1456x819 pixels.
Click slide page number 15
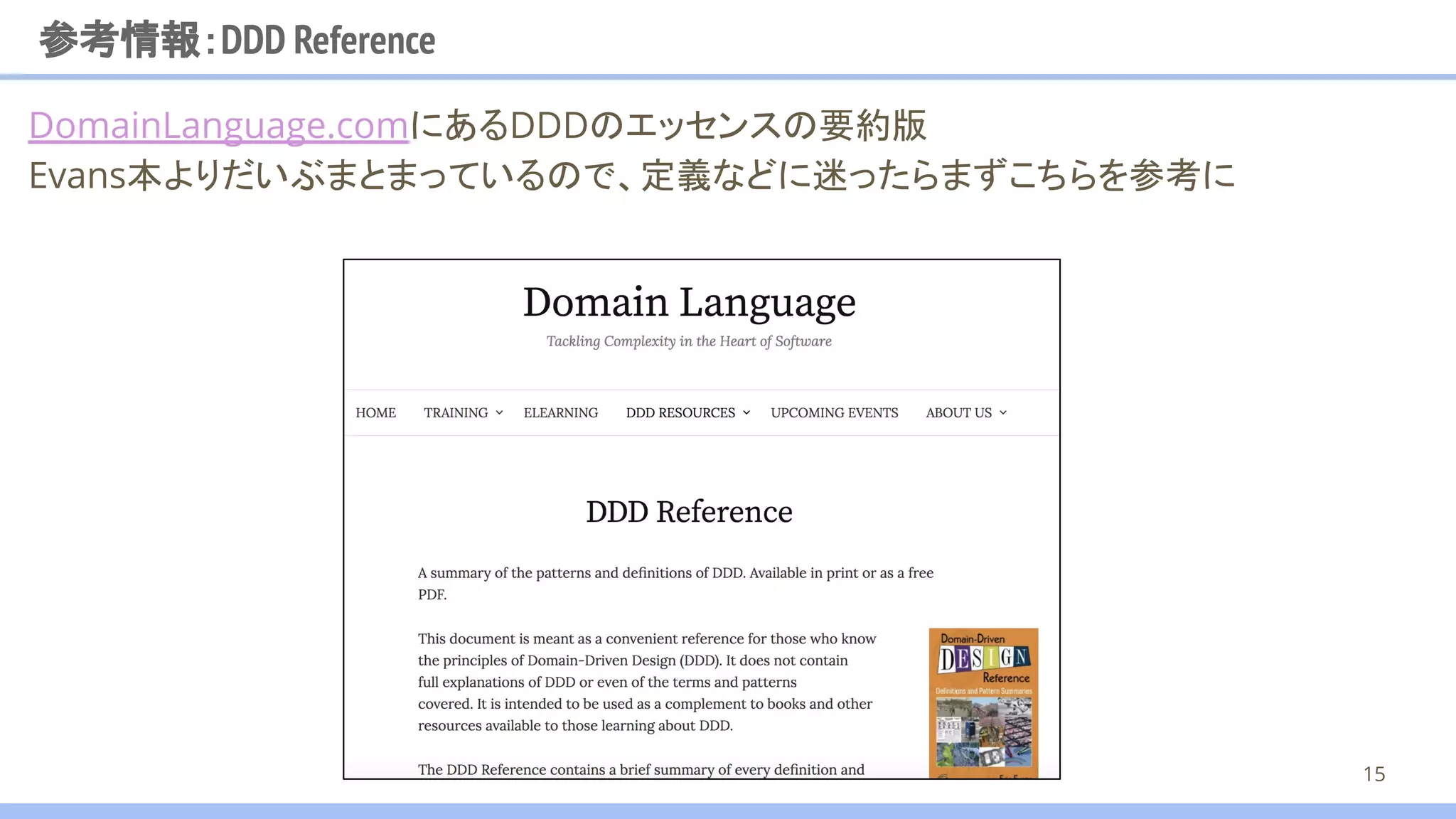click(x=1374, y=774)
